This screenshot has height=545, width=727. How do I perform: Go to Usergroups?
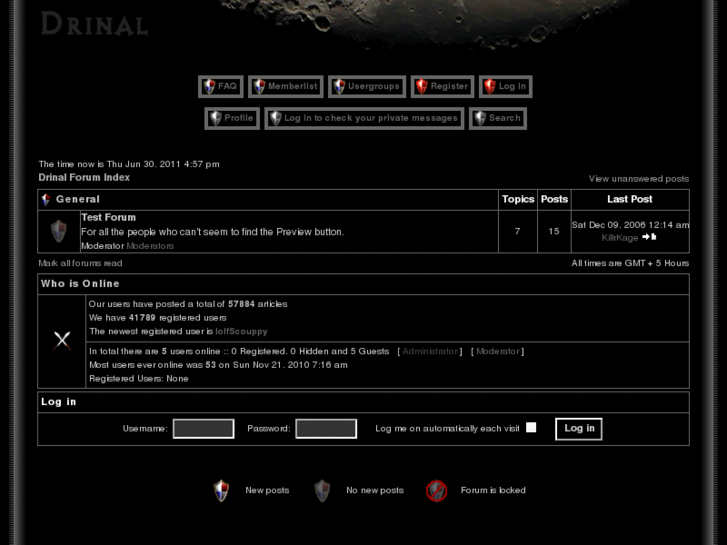coord(367,86)
